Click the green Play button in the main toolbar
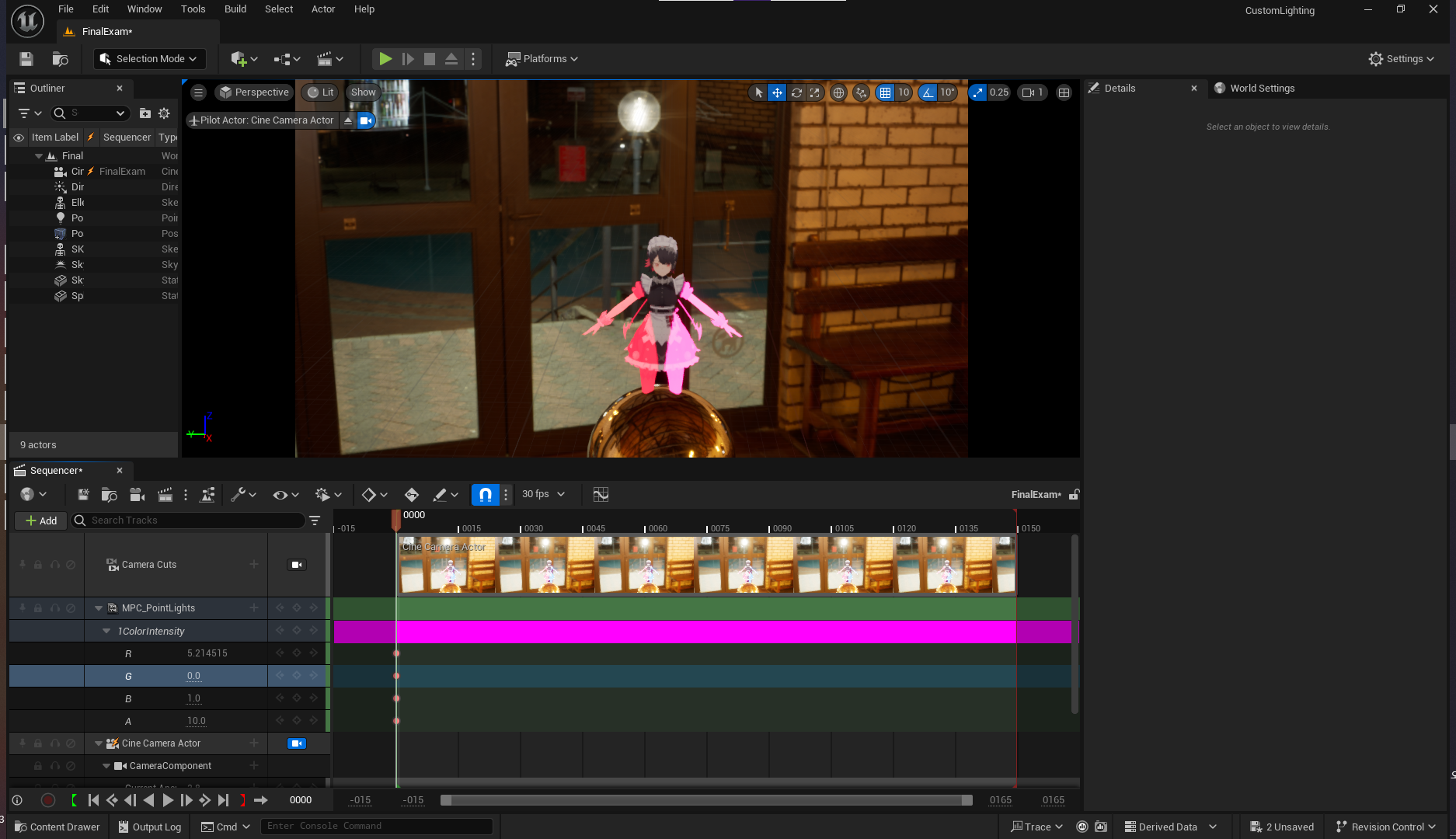The width and height of the screenshot is (1456, 839). (x=385, y=59)
